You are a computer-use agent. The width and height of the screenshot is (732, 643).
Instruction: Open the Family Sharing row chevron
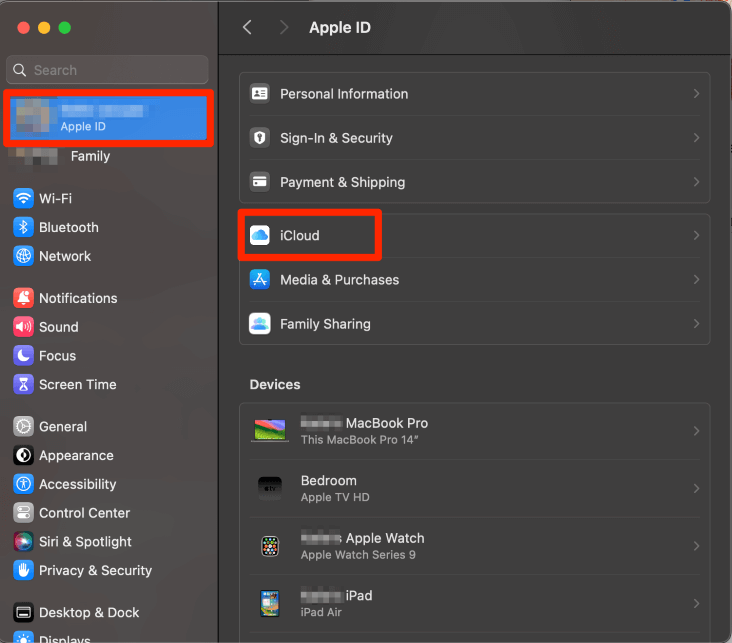(696, 324)
